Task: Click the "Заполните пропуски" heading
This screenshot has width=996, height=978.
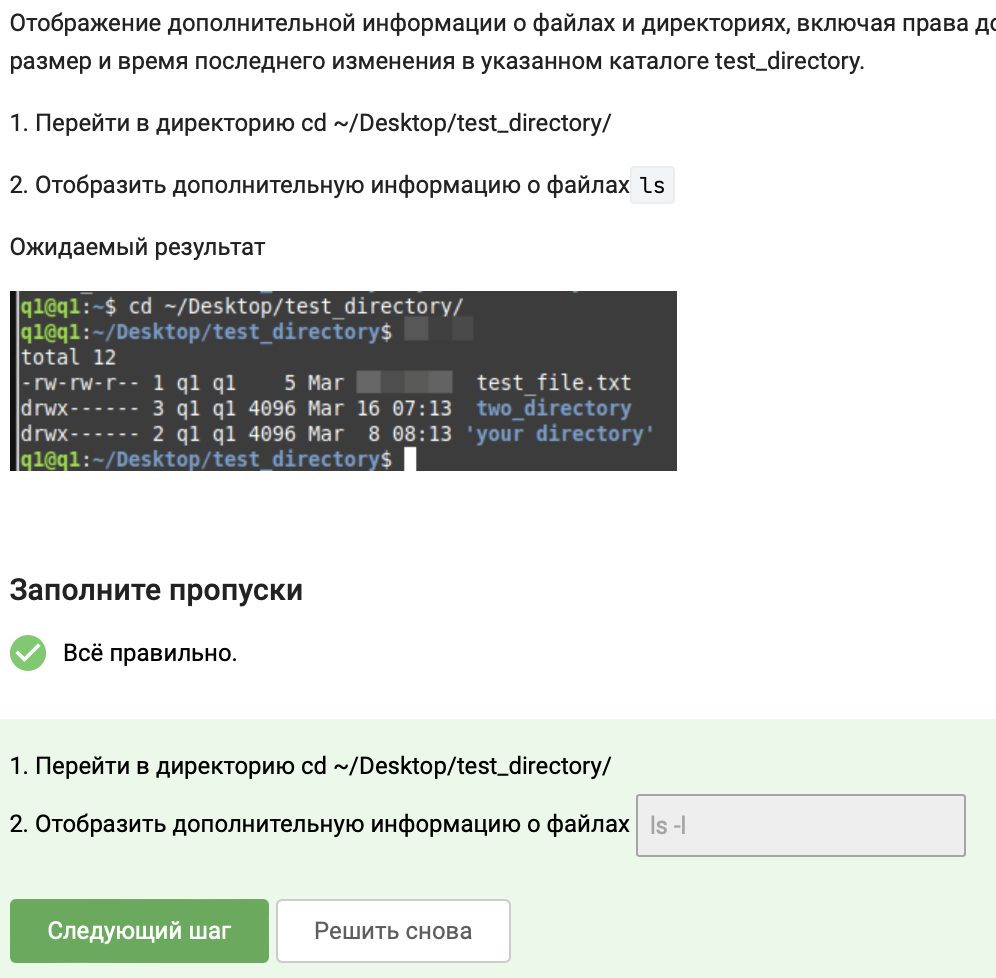Action: pyautogui.click(x=156, y=590)
